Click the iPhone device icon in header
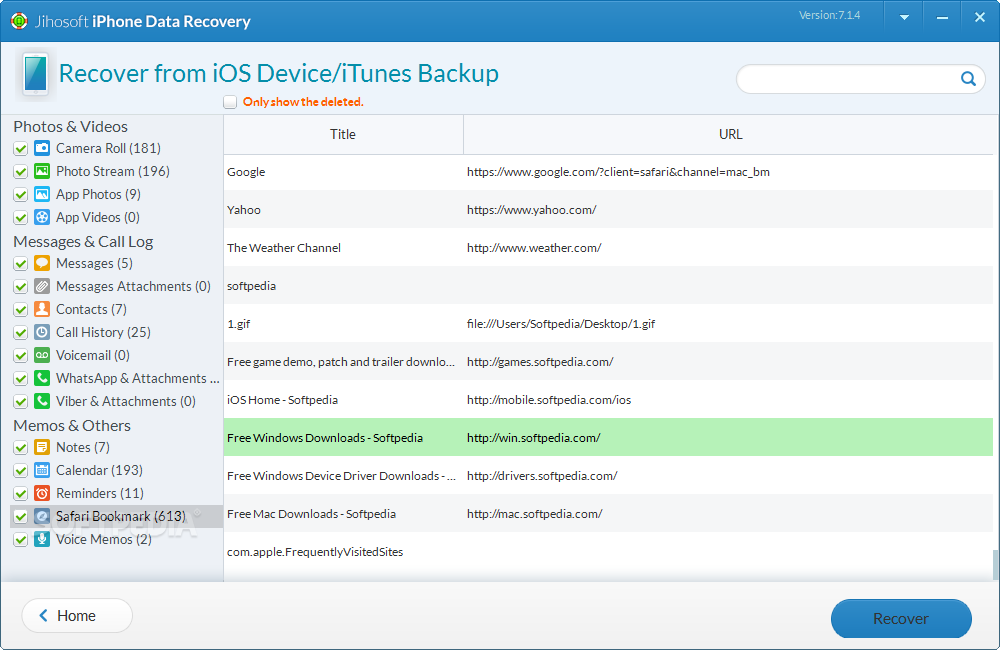Screen dimensions: 1000x650 pyautogui.click(x=36, y=75)
